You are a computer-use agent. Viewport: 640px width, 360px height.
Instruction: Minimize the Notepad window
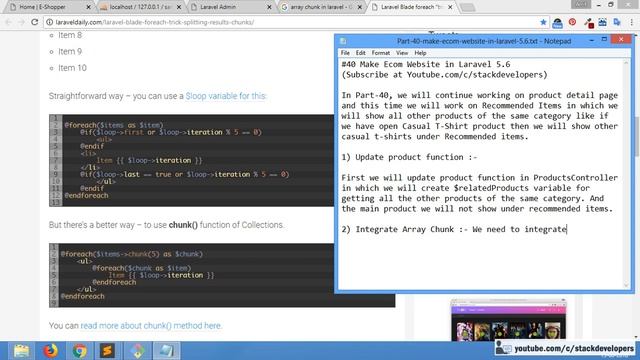(591, 40)
